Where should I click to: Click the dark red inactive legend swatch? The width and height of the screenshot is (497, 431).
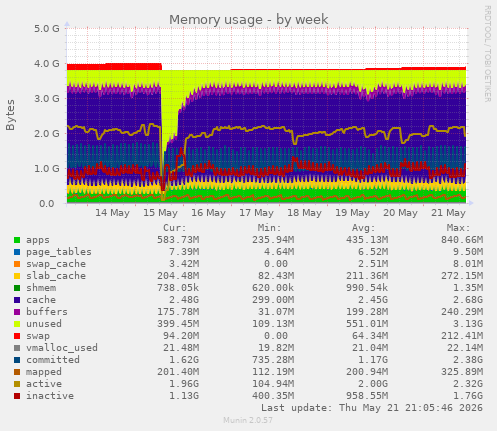point(17,396)
